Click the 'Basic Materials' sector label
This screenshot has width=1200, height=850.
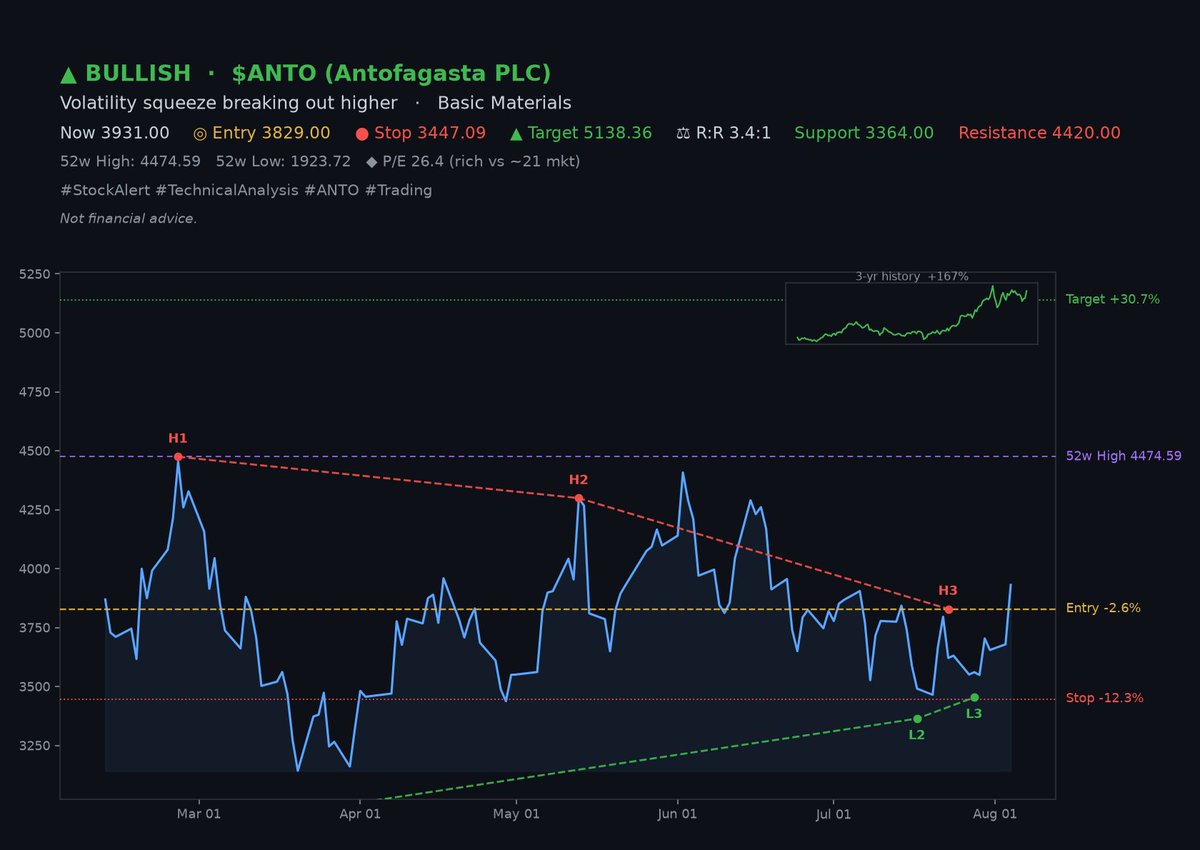[x=505, y=103]
